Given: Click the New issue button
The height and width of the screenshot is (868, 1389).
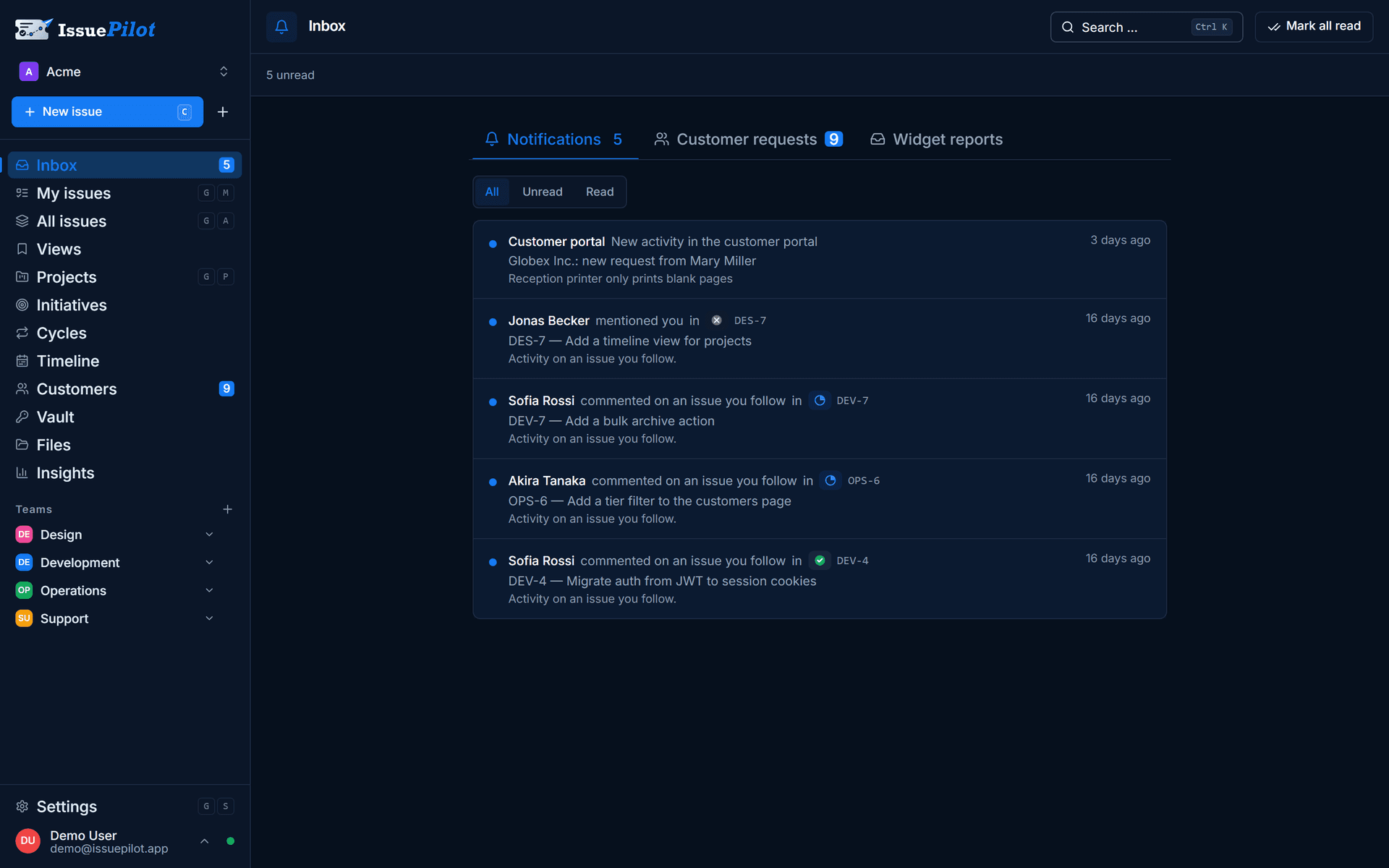Looking at the screenshot, I should (107, 111).
